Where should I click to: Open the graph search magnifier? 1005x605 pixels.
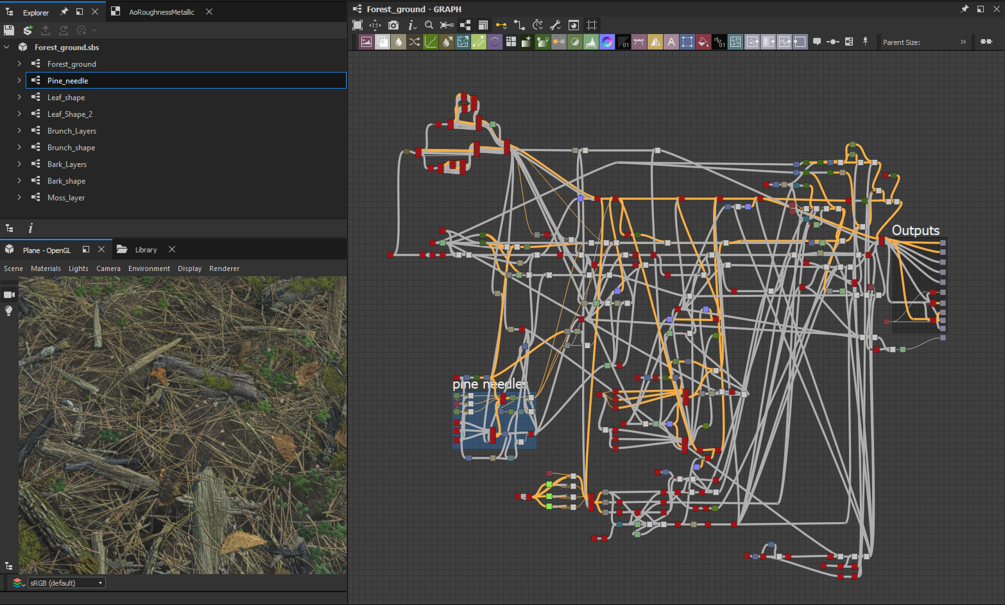coord(429,25)
